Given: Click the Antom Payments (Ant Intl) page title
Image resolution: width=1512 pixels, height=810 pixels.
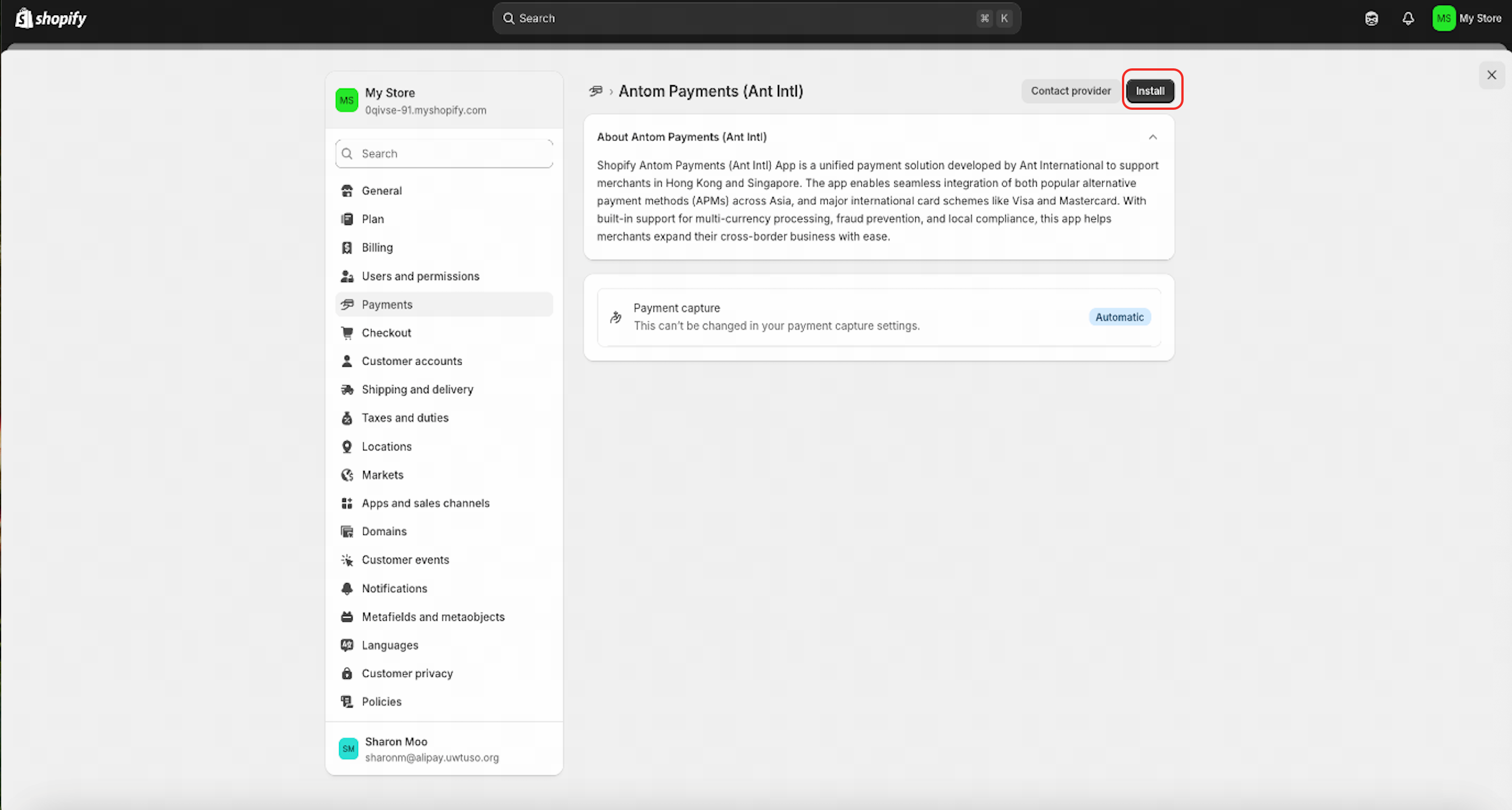Looking at the screenshot, I should (711, 91).
